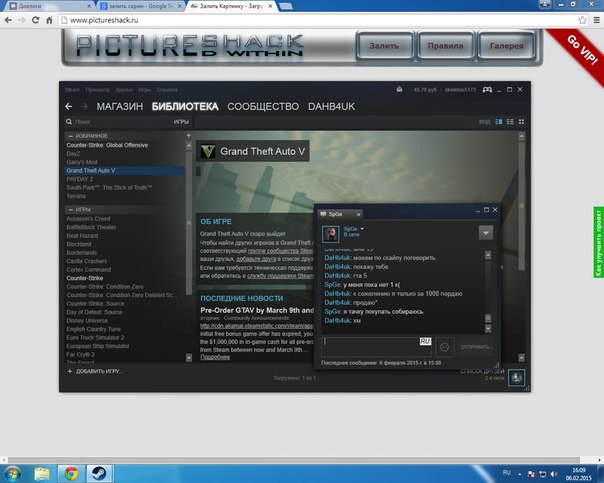Viewport: 604px width, 483px height.
Task: Open chat options dropdown button
Action: tap(486, 233)
